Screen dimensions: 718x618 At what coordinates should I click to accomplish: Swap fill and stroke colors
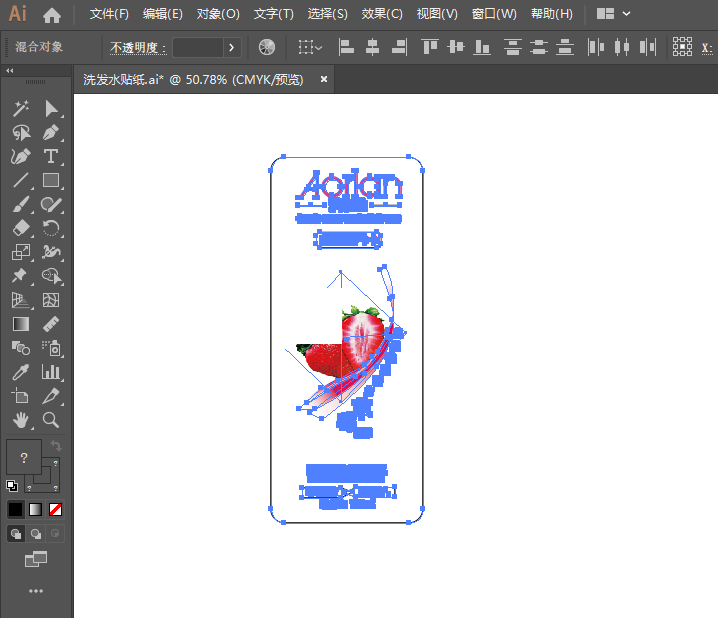click(56, 445)
